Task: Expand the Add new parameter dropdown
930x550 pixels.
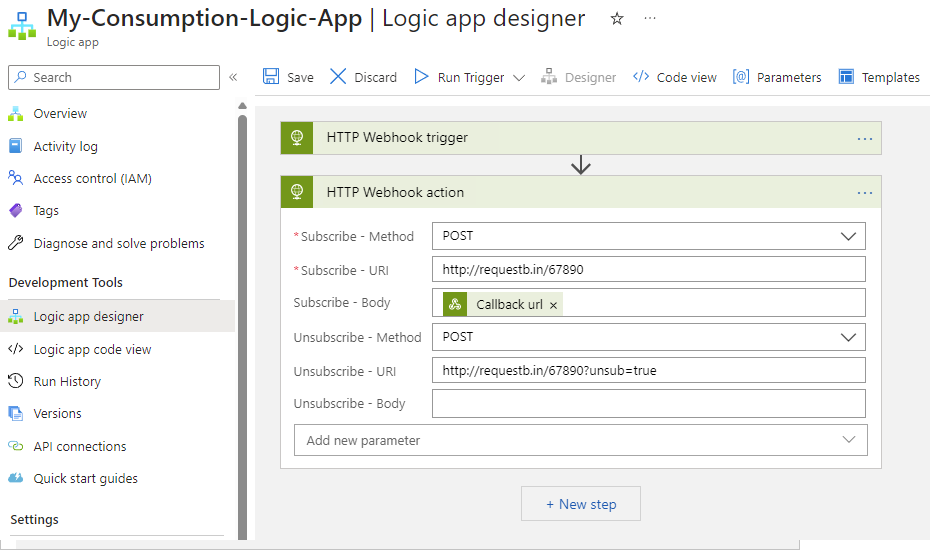Action: [x=849, y=440]
